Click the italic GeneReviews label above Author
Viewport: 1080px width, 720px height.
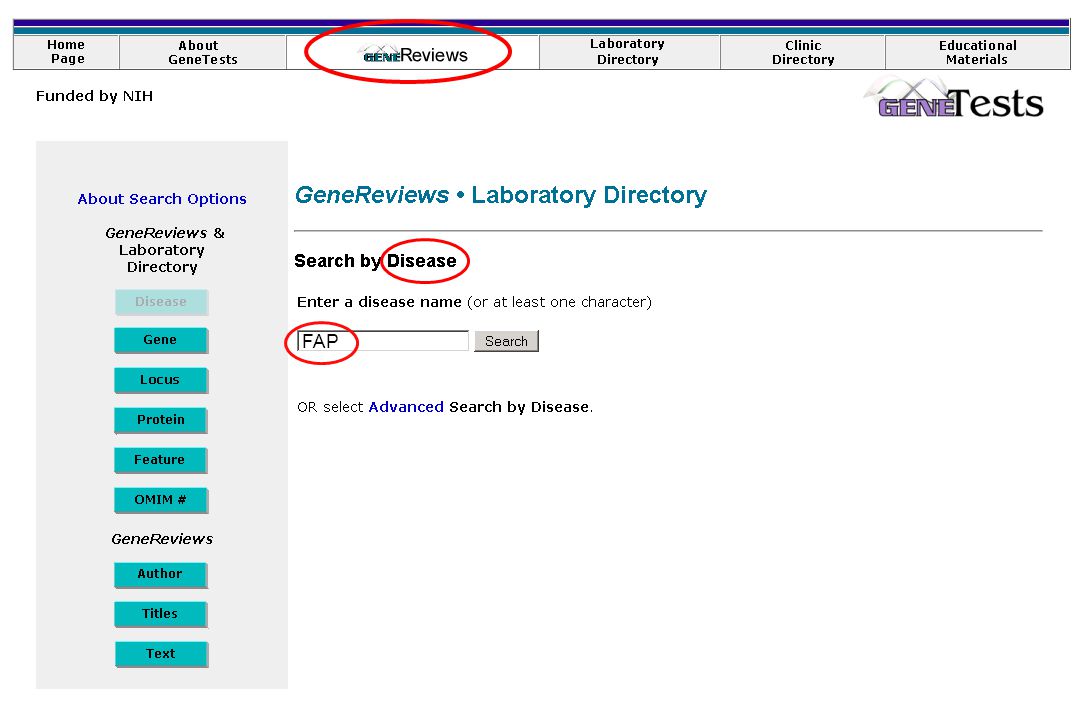162,539
